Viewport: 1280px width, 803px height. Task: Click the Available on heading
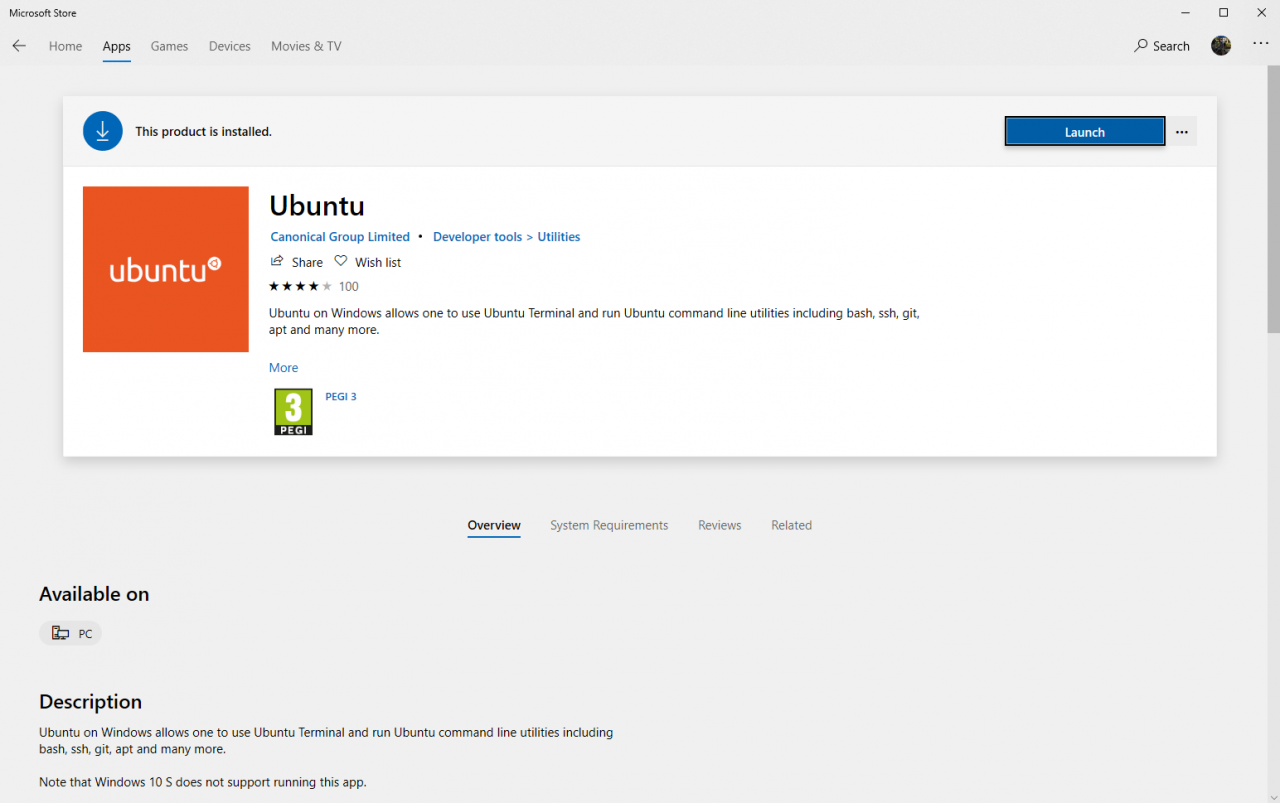pyautogui.click(x=94, y=594)
